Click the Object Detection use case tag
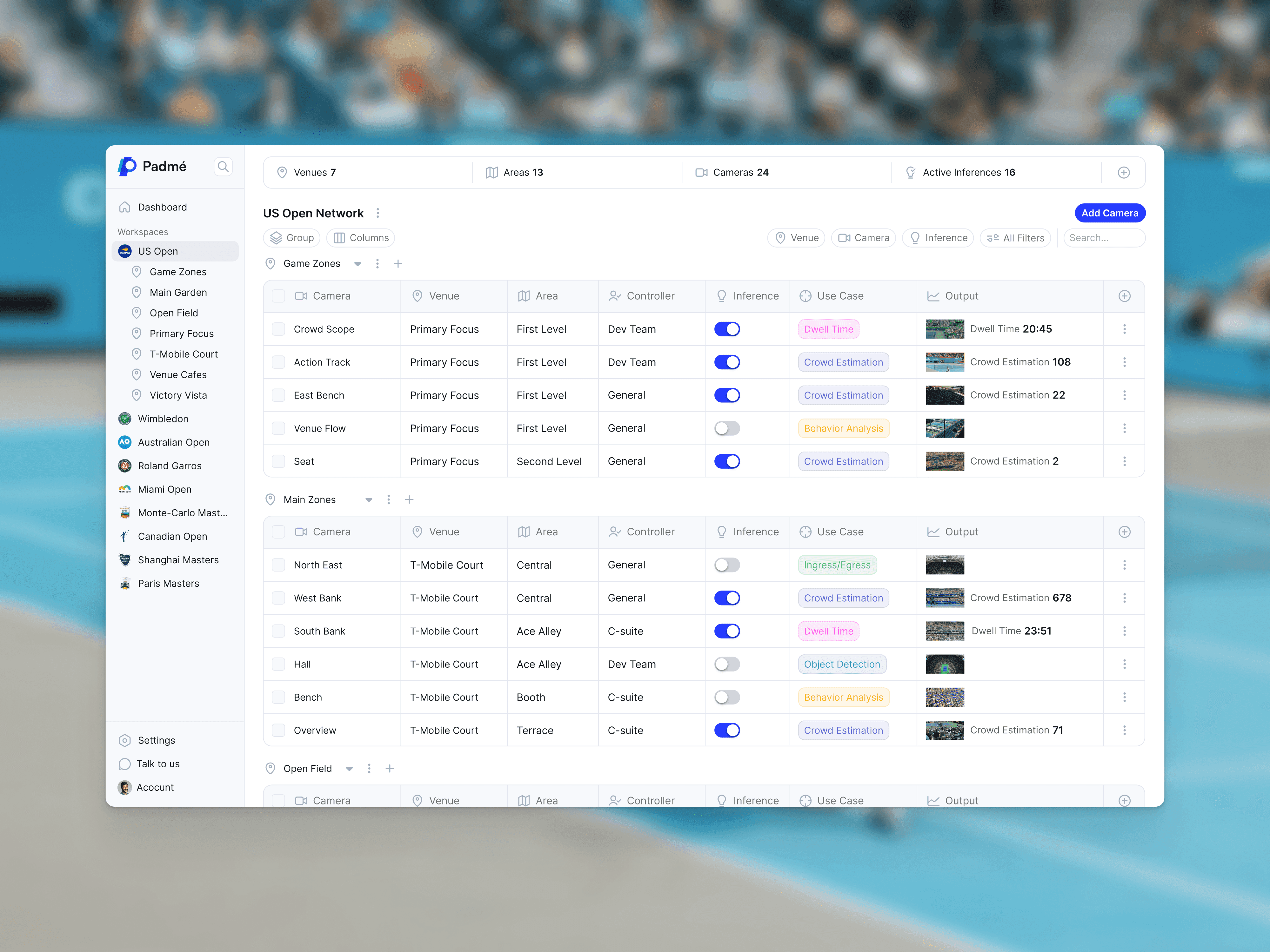 click(842, 664)
